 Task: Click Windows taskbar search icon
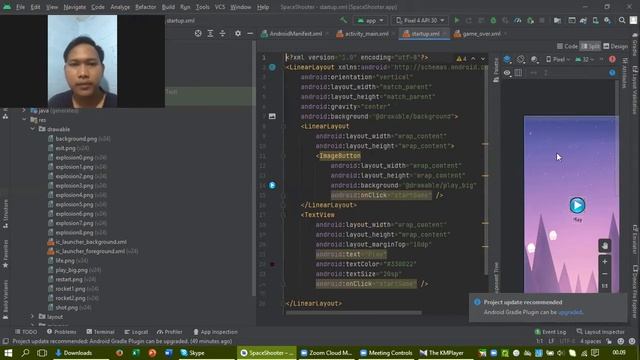(x=25, y=353)
